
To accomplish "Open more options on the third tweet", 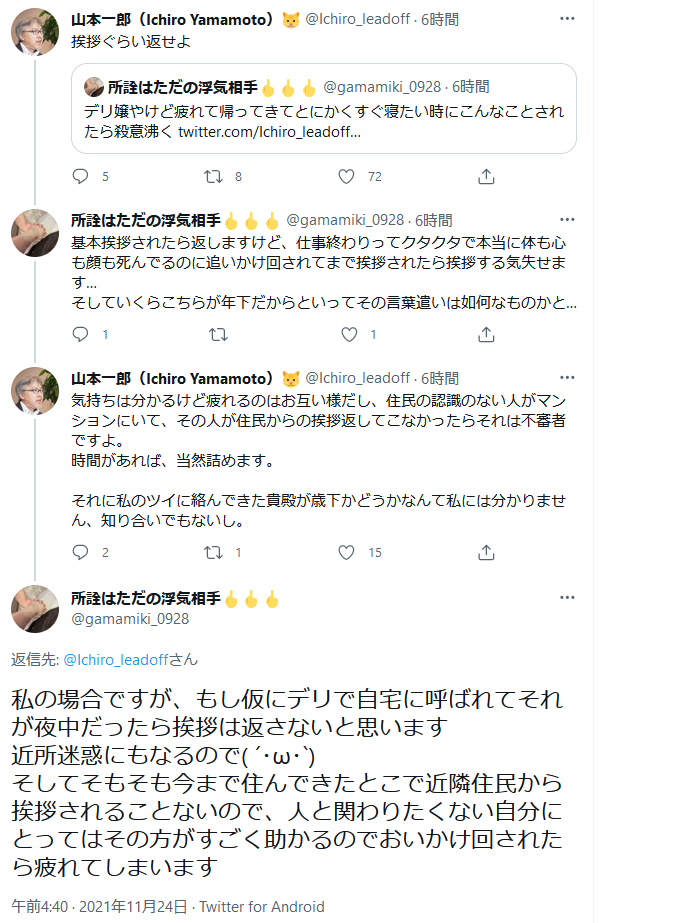I will coord(567,378).
